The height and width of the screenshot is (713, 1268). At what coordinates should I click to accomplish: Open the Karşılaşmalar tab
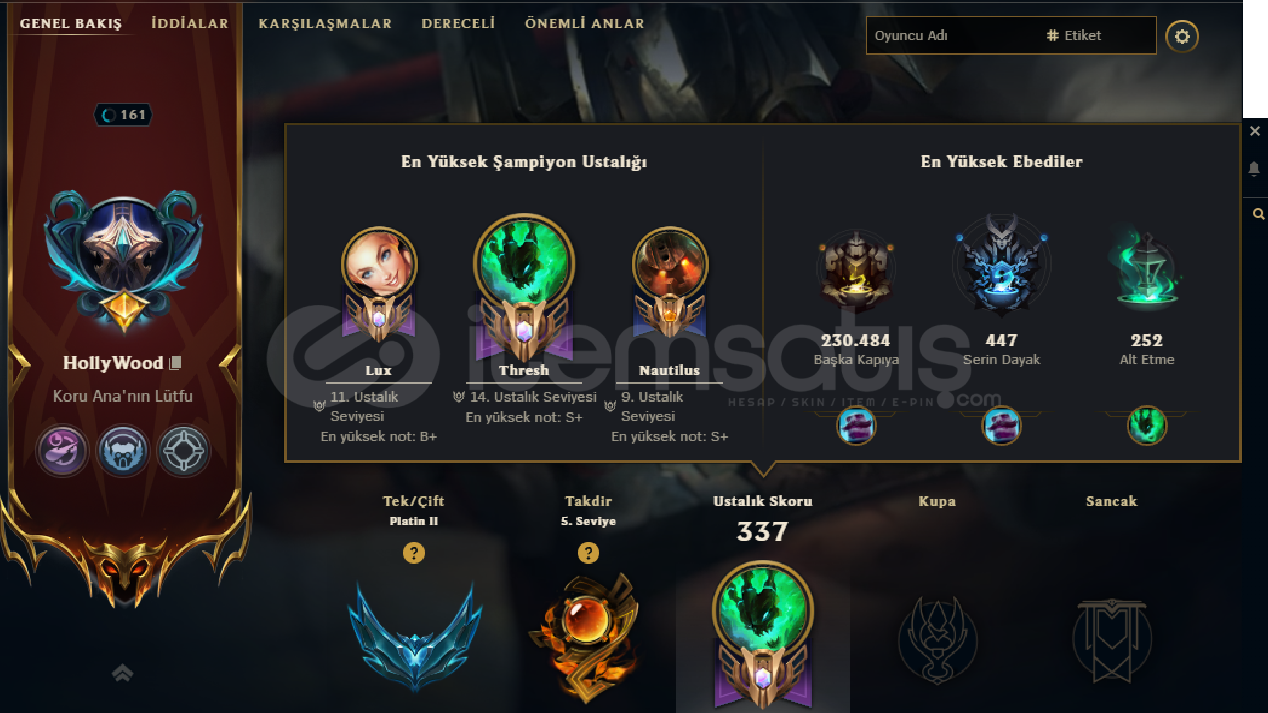pyautogui.click(x=325, y=23)
